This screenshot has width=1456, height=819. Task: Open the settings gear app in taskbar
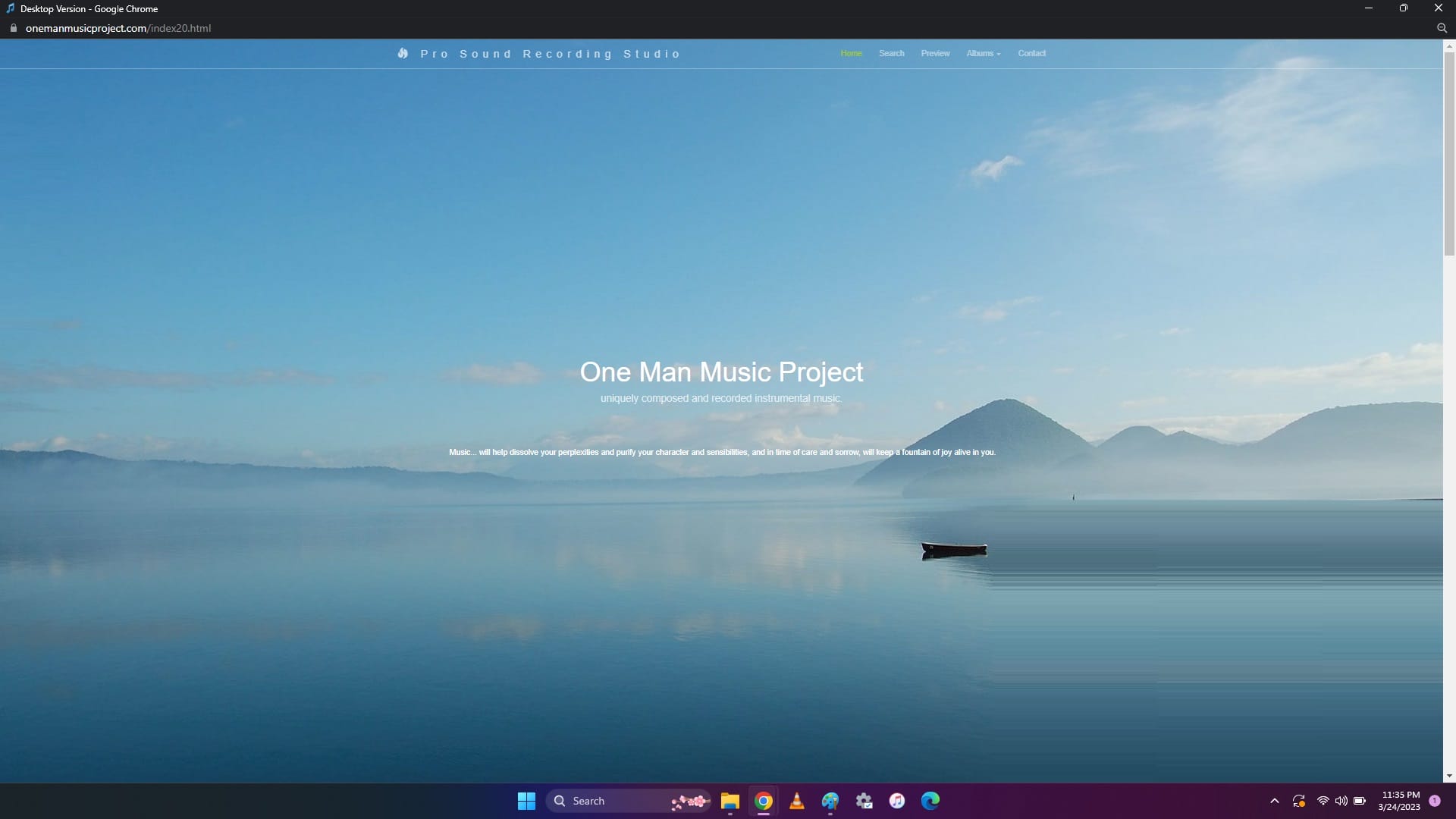tap(863, 801)
